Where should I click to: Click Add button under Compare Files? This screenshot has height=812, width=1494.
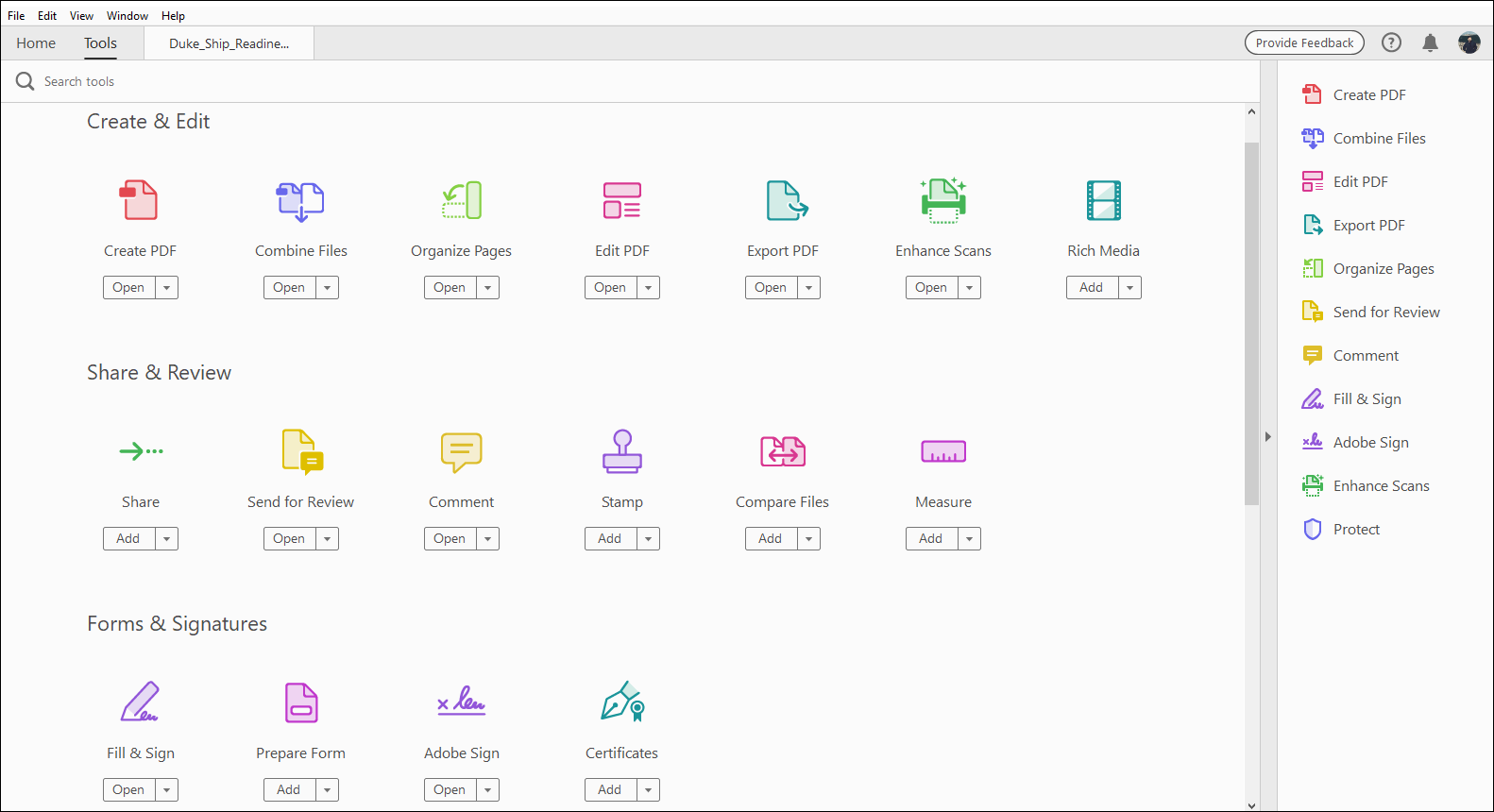[x=771, y=539]
